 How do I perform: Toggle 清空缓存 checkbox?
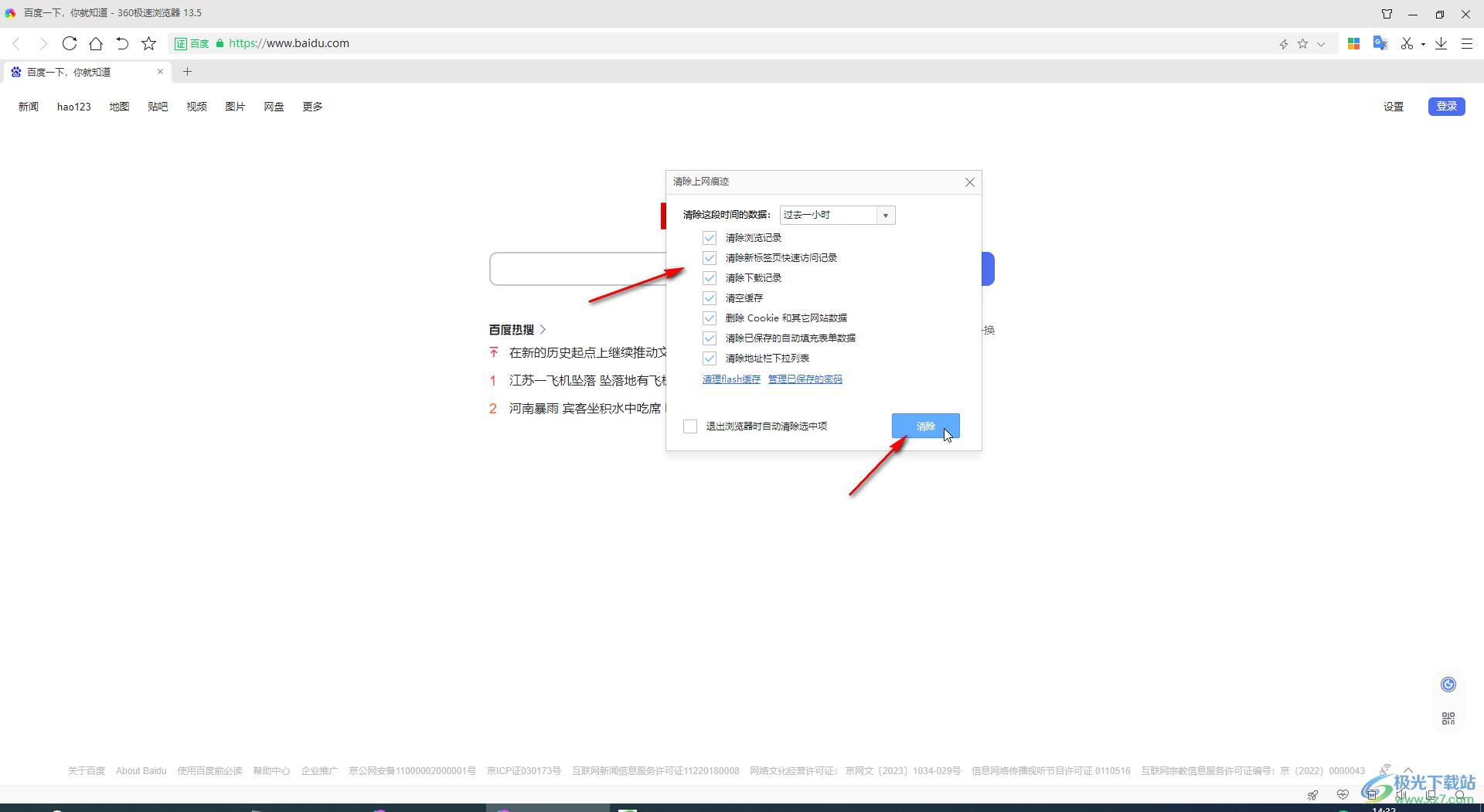(x=710, y=298)
